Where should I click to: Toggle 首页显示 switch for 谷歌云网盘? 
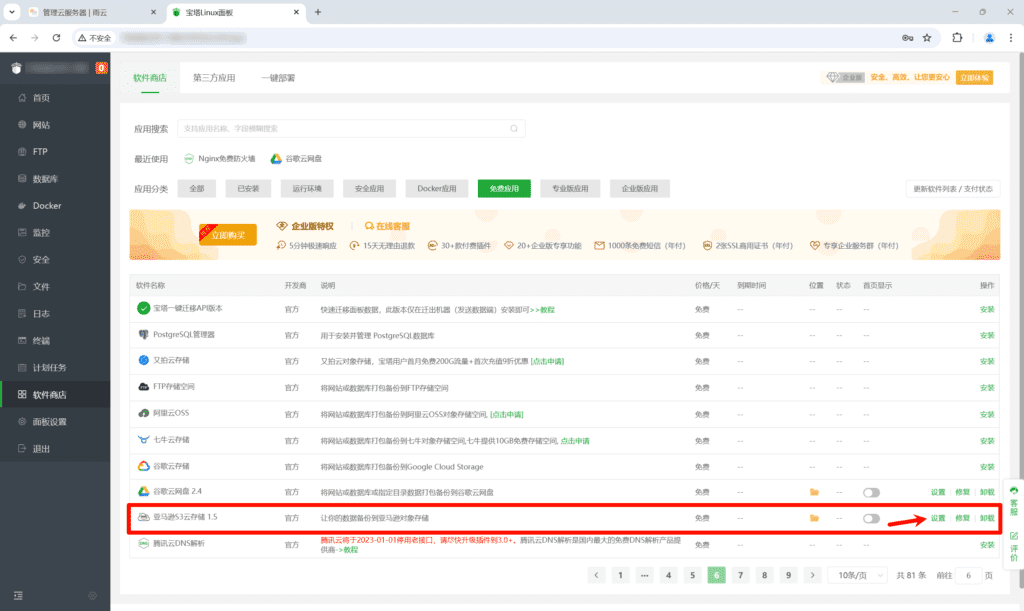tap(871, 492)
